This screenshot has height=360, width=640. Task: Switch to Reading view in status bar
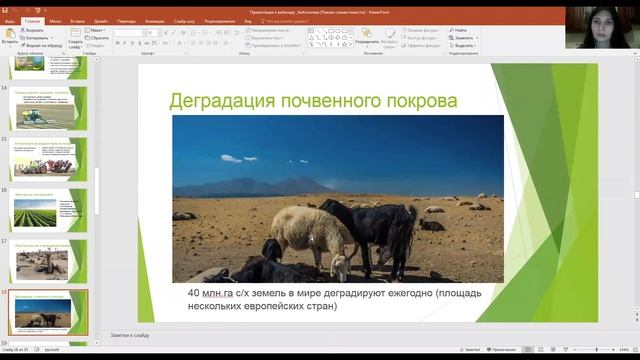coord(553,350)
